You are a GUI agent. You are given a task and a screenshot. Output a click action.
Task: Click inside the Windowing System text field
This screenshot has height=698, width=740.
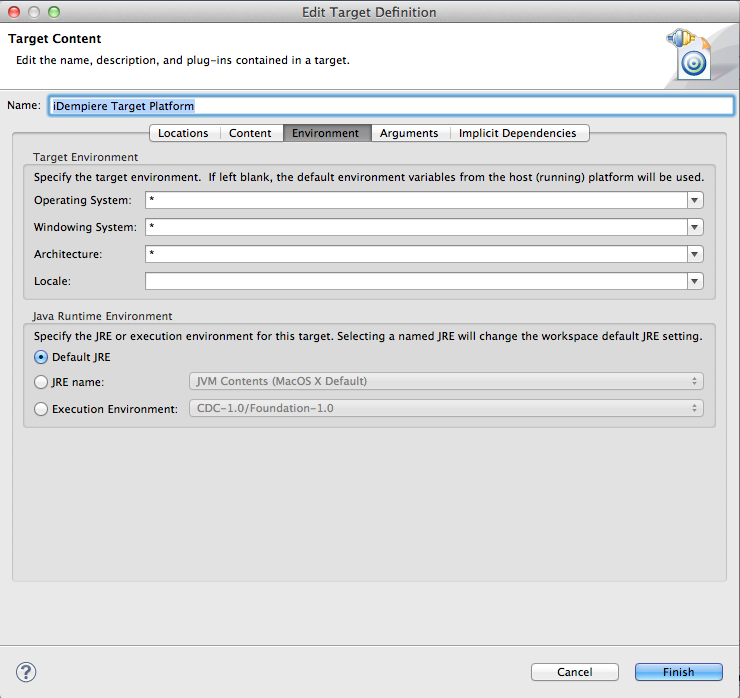416,227
